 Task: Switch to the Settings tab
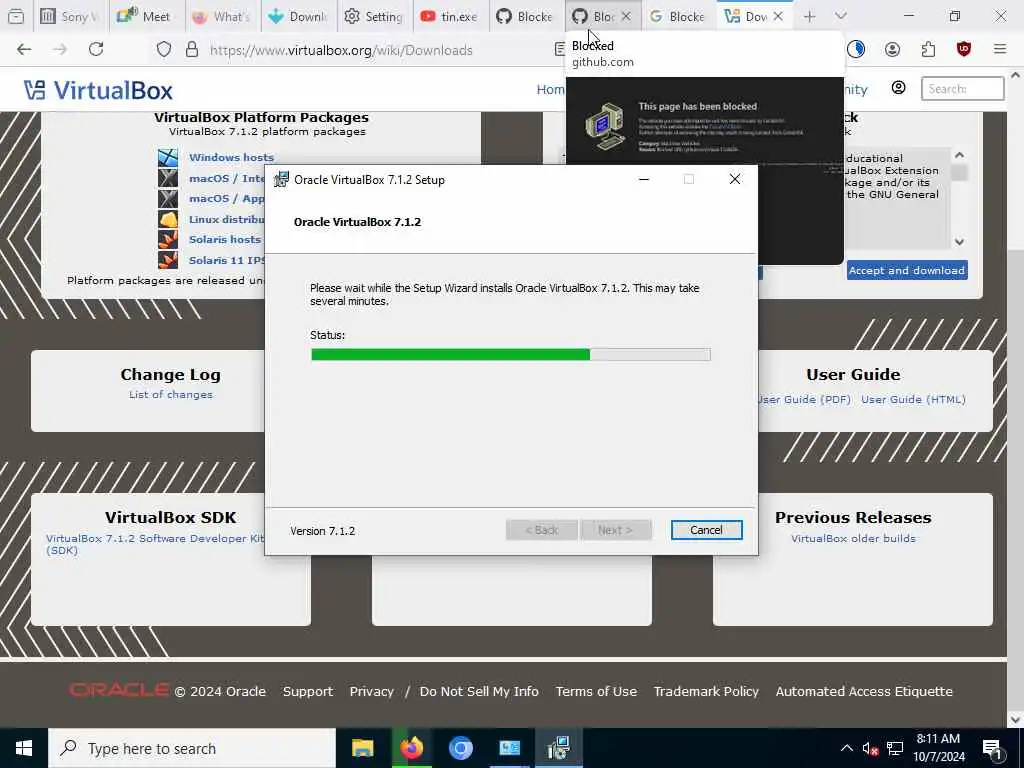click(x=375, y=16)
